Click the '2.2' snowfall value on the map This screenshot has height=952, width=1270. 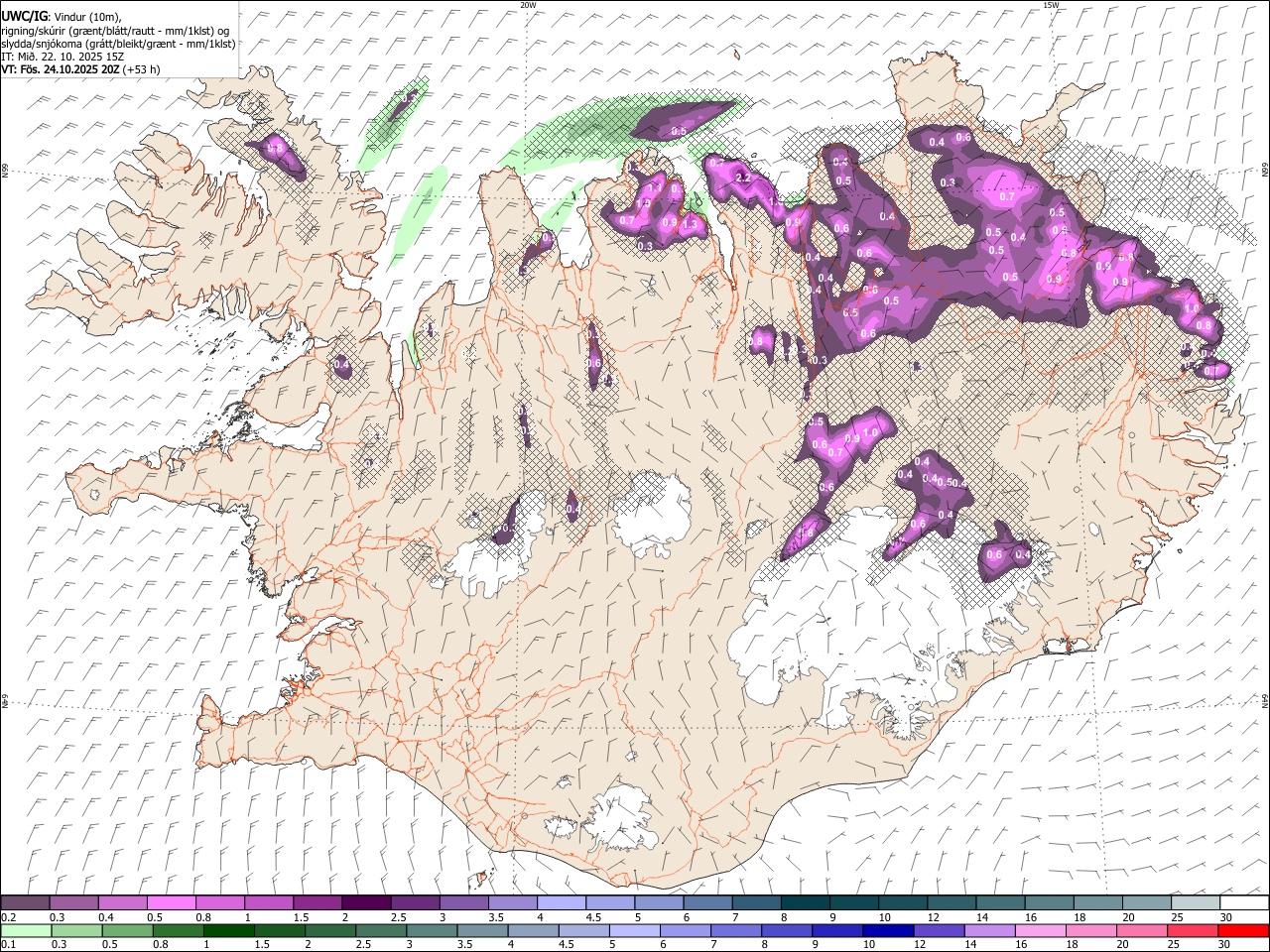click(x=742, y=178)
